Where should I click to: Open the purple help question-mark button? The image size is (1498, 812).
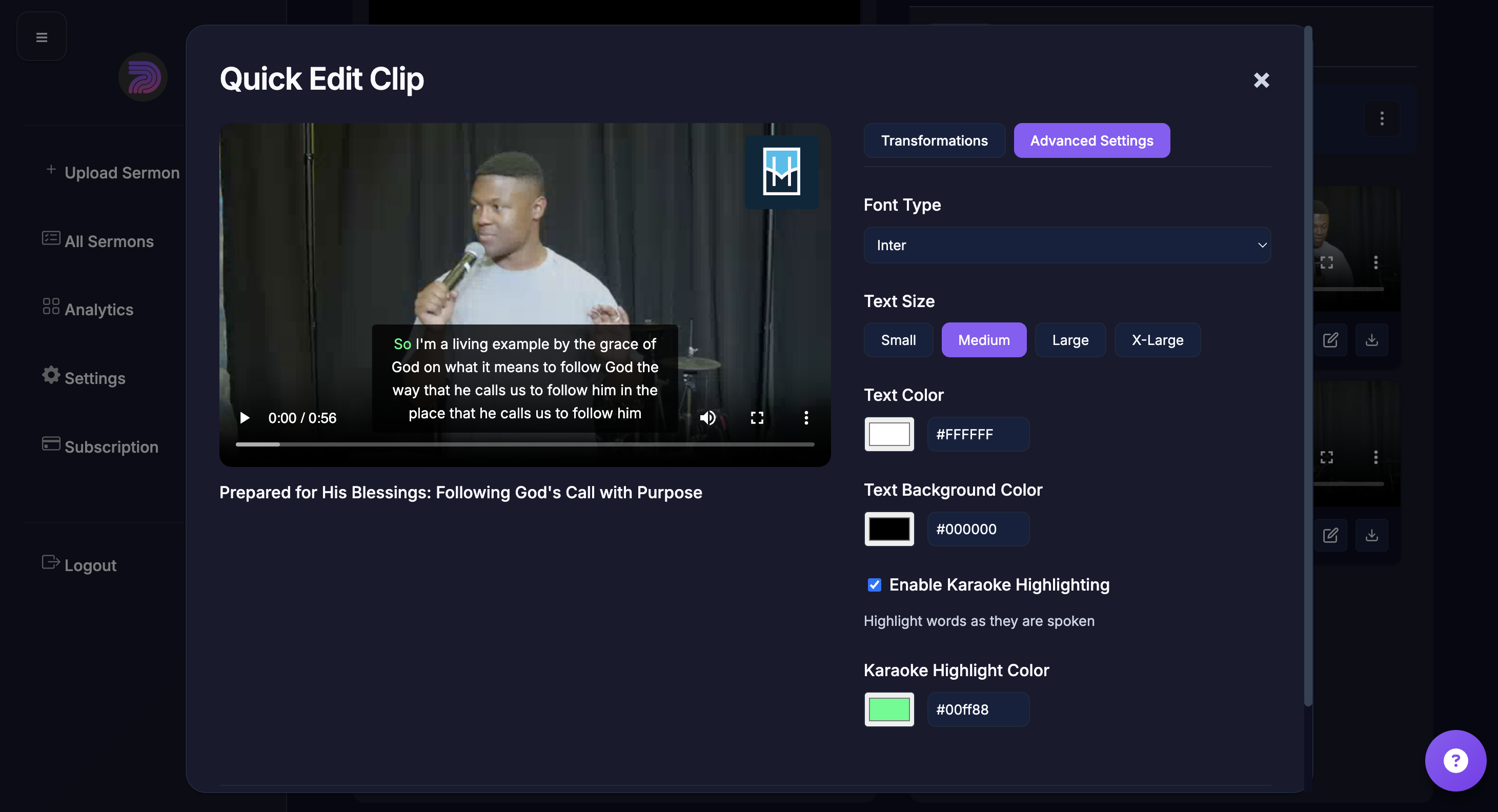[1455, 760]
